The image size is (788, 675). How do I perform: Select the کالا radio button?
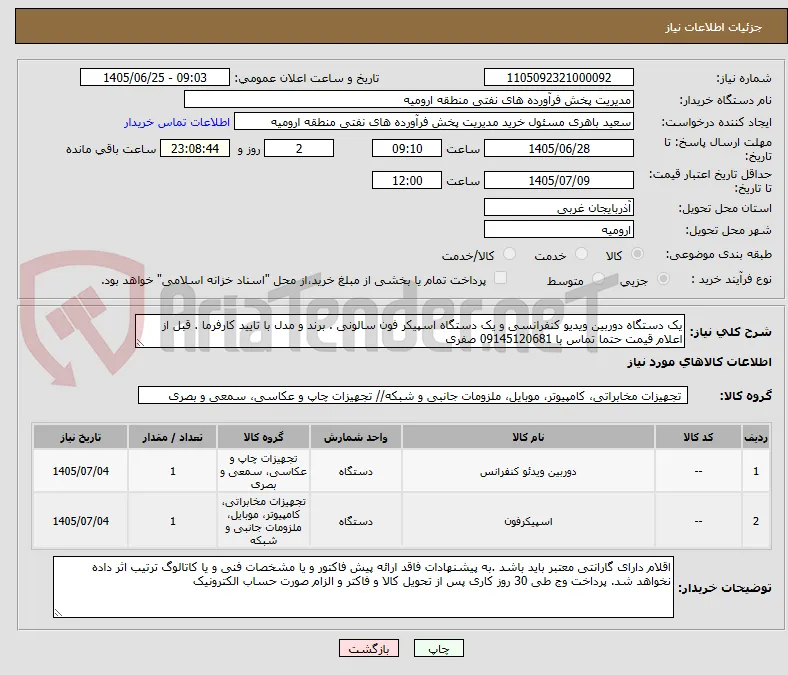coord(637,254)
